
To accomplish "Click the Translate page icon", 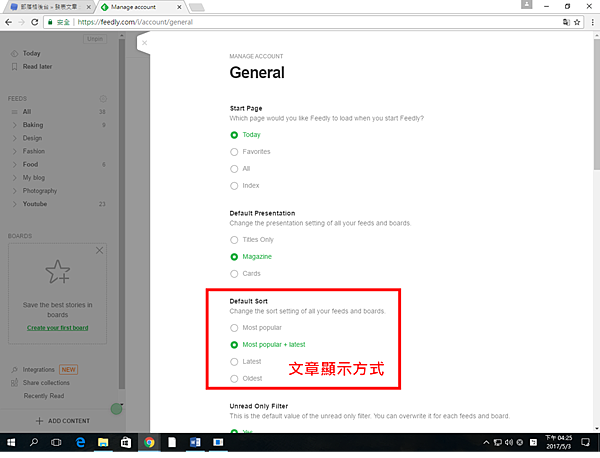I will pos(566,22).
